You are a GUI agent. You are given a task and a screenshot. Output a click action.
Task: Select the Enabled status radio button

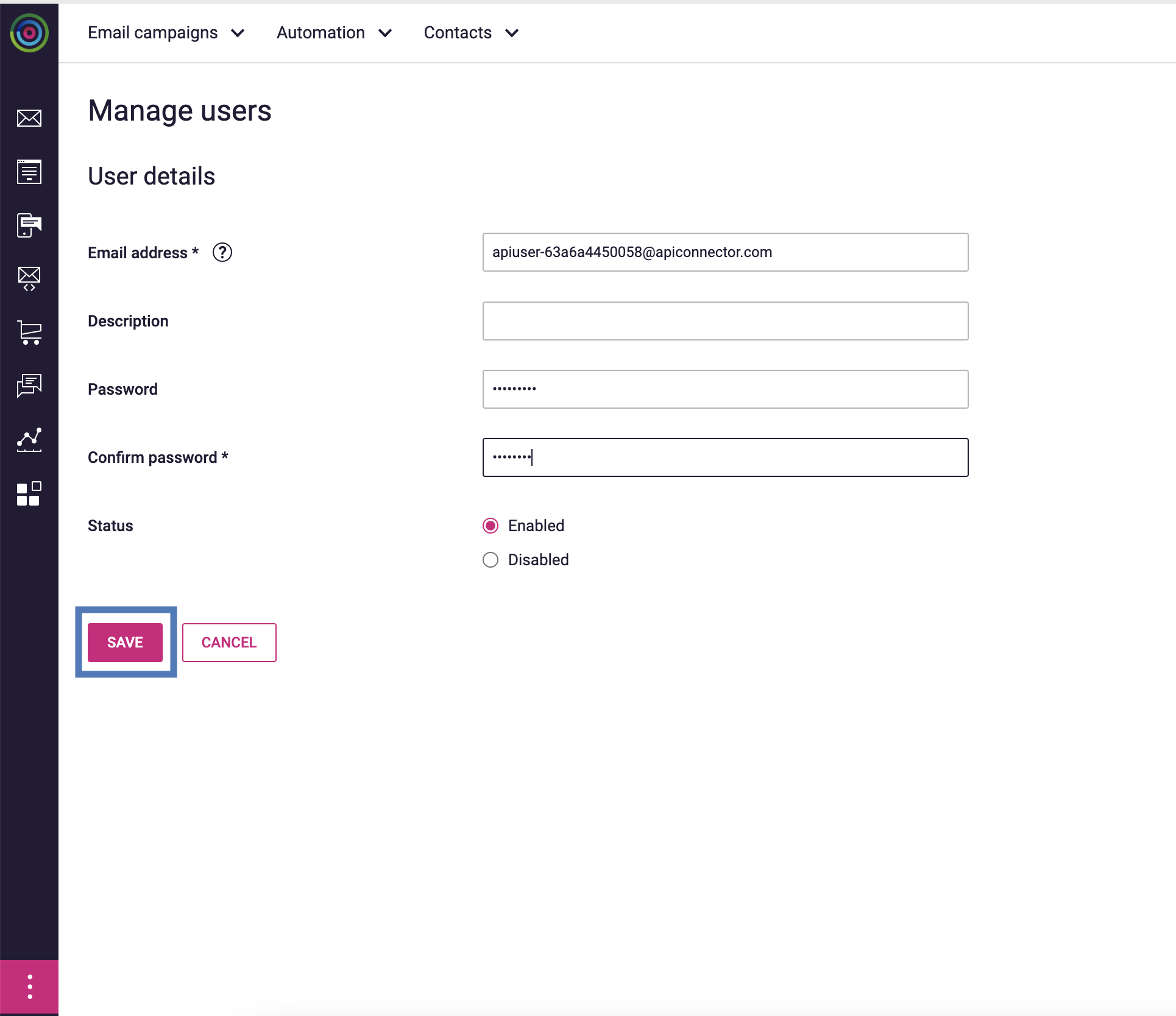point(491,526)
